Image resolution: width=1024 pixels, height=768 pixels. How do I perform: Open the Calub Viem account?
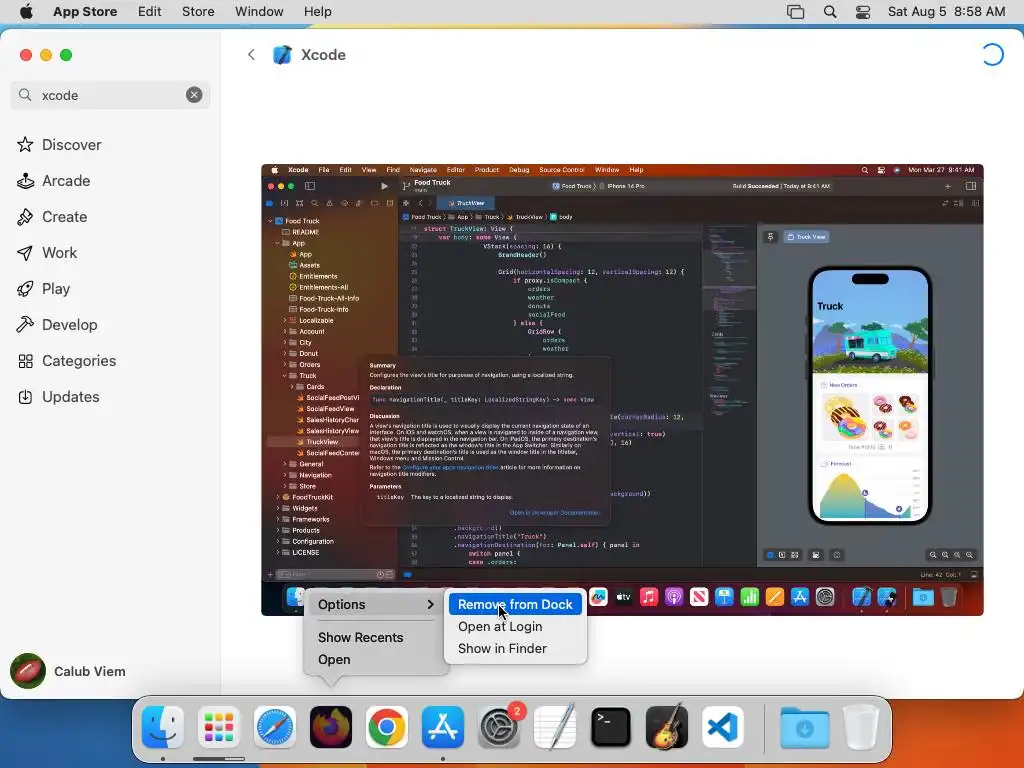69,671
